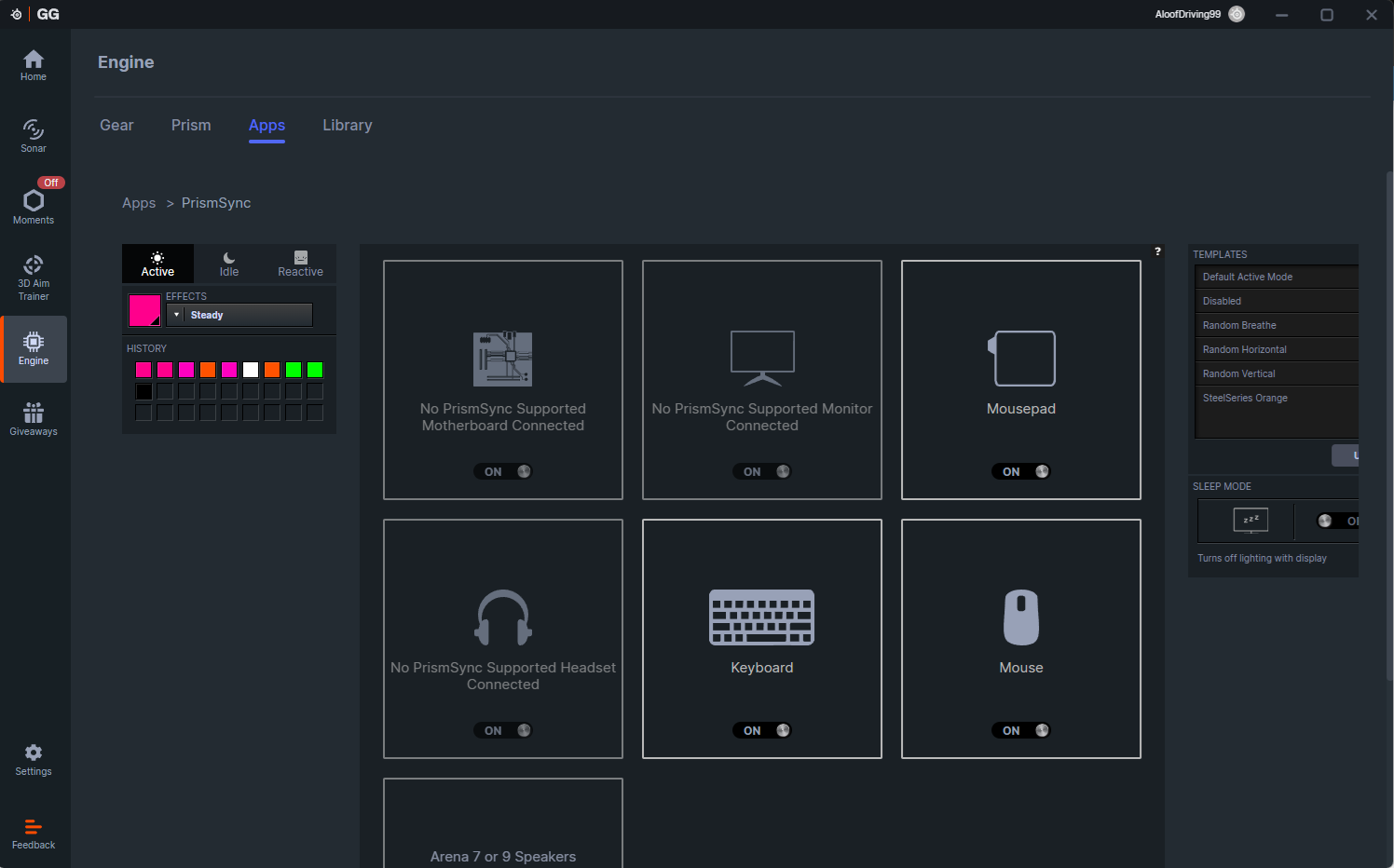Select the headset device icon
The image size is (1394, 868).
(x=503, y=617)
